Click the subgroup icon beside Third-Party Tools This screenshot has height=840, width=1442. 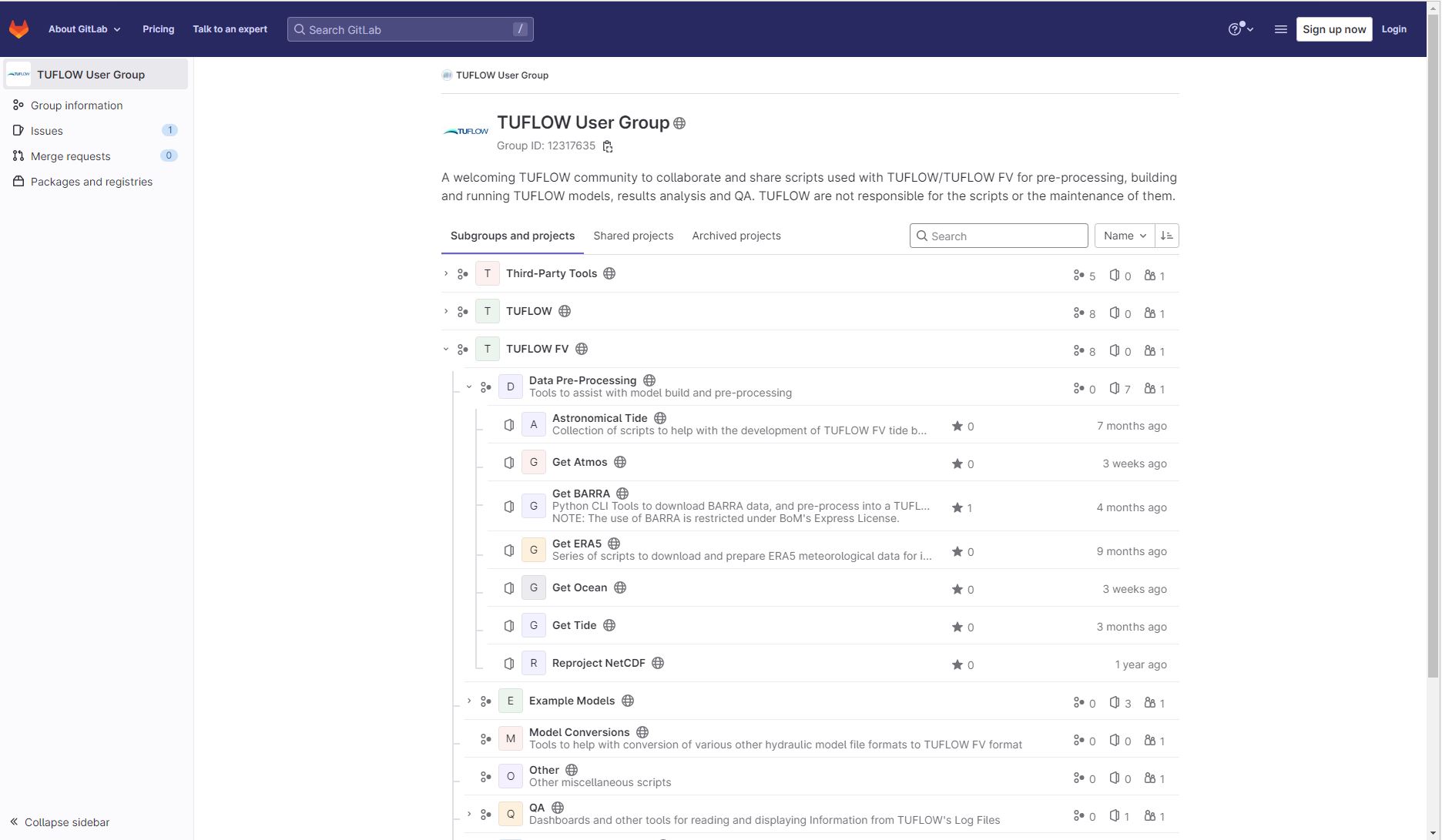coord(463,274)
